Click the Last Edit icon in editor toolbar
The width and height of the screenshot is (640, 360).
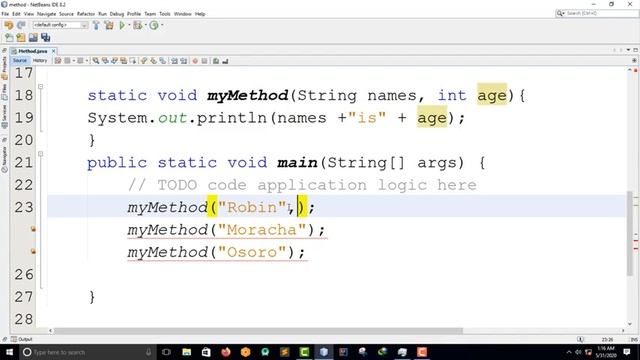(58, 61)
